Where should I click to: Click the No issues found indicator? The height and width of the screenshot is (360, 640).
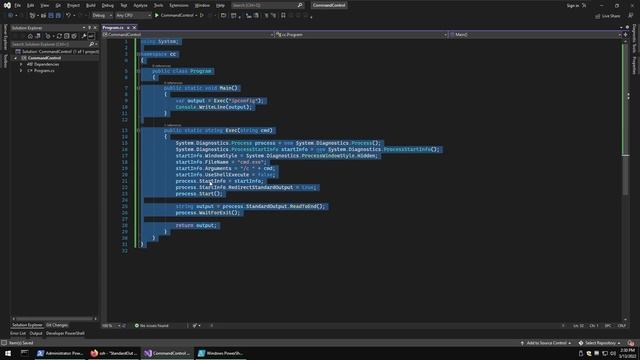click(151, 326)
